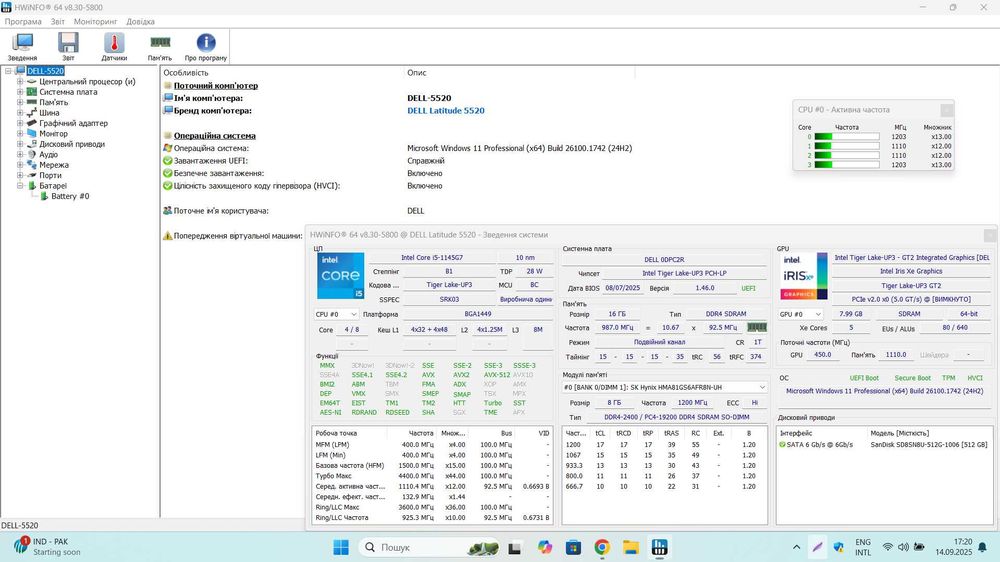Click the Core 3 frequency bar
Screen dimensions: 1000x562
(846, 165)
